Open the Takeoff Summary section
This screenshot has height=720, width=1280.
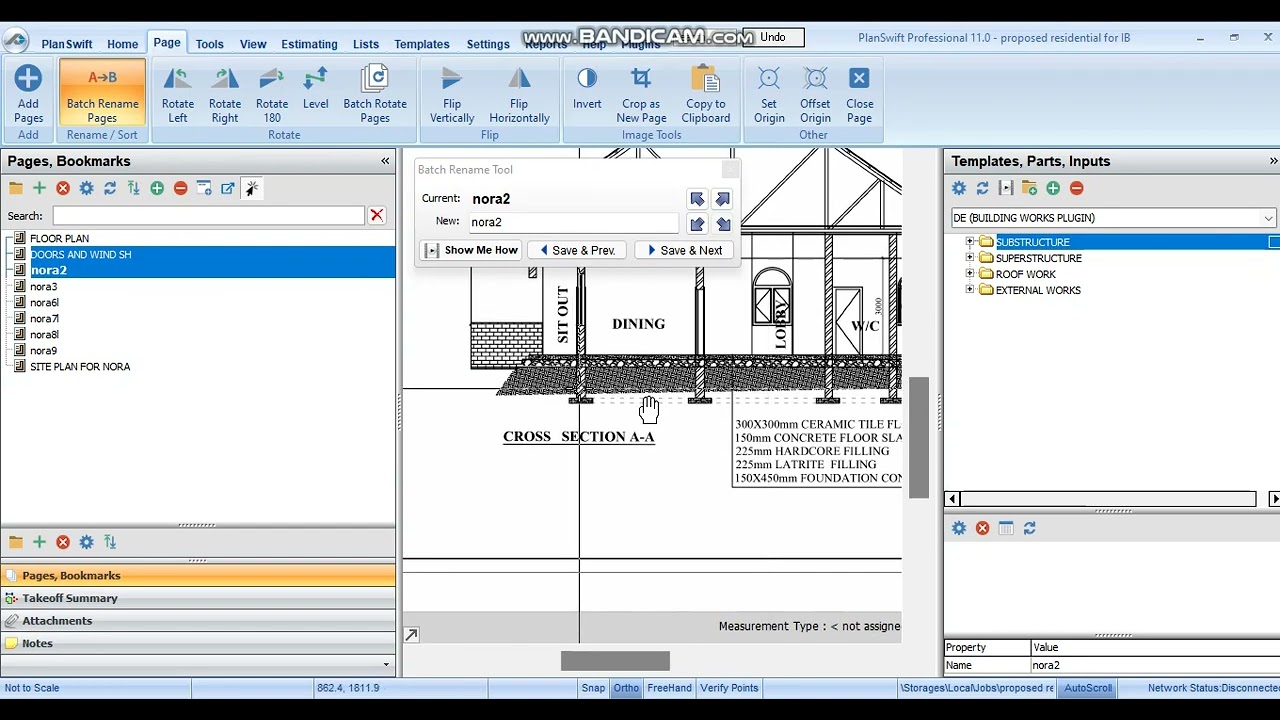(198, 598)
